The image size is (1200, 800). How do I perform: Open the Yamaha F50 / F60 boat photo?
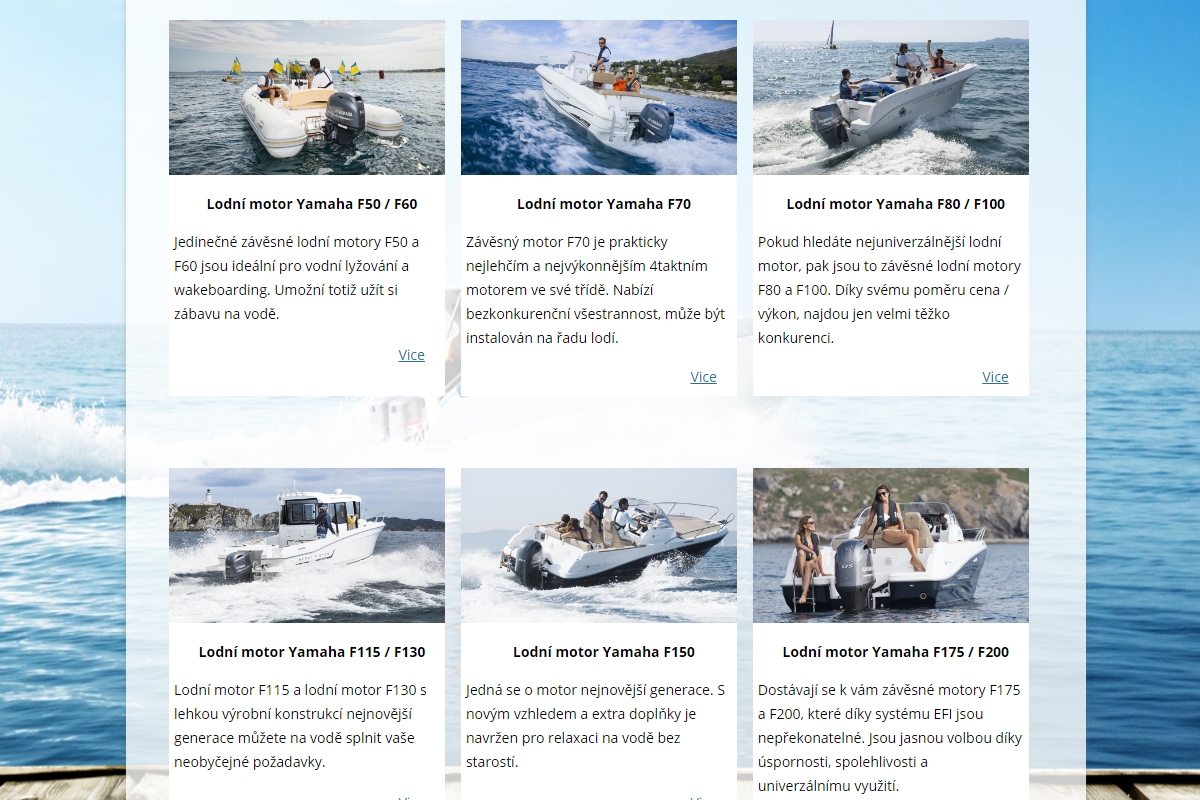tap(307, 97)
